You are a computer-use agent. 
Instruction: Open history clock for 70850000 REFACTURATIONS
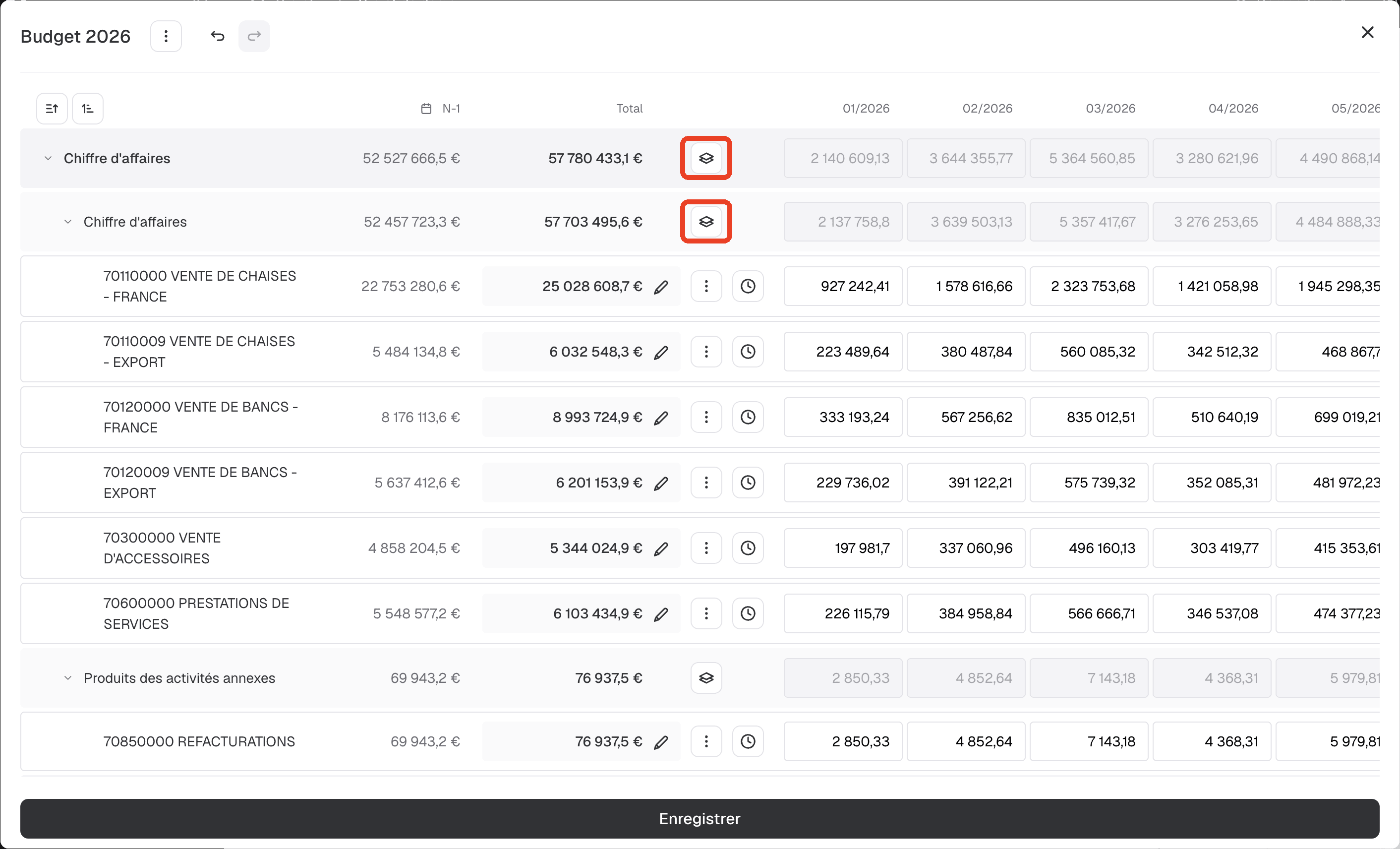tap(748, 741)
